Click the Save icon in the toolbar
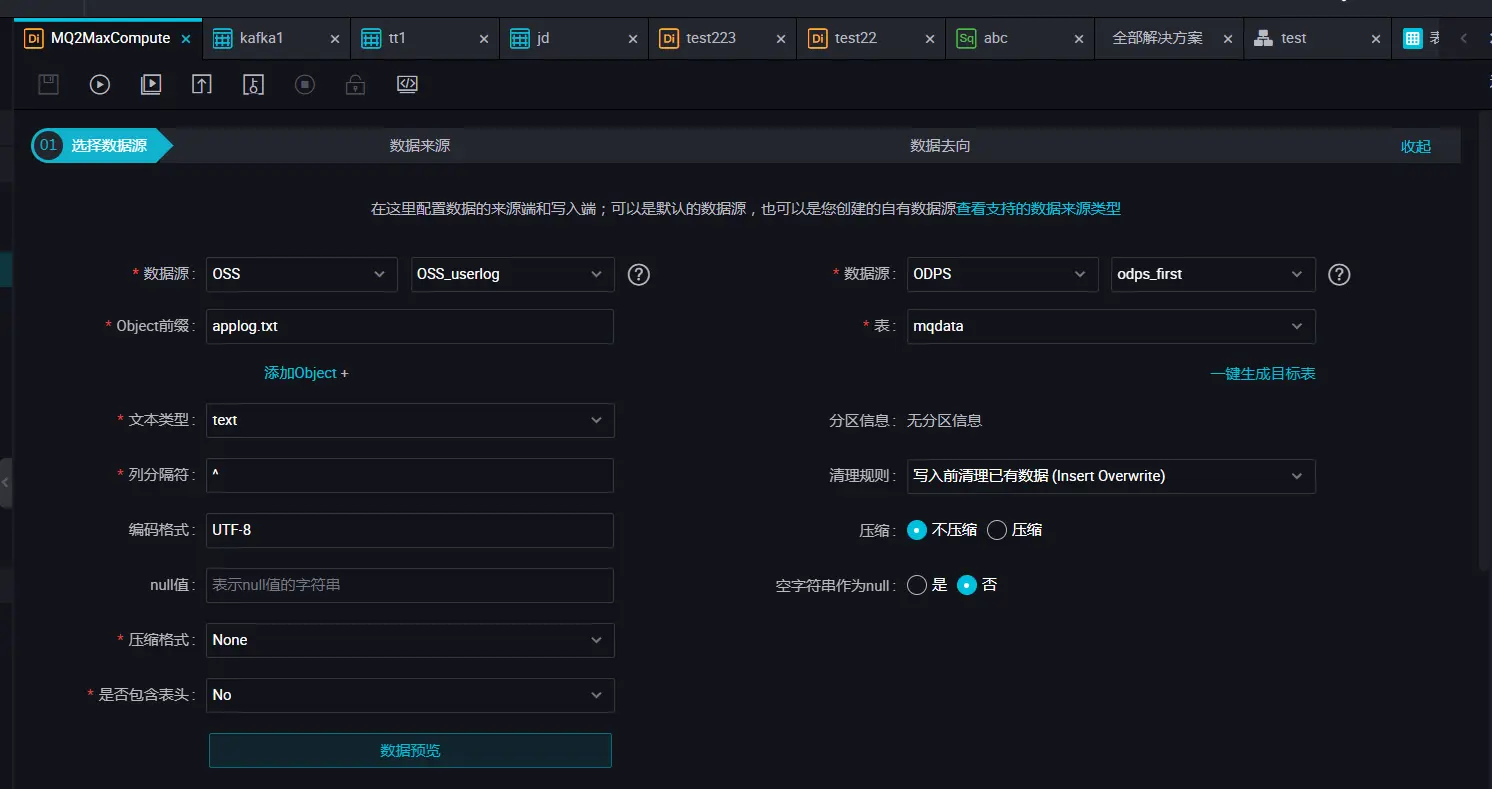Viewport: 1492px width, 789px height. (x=47, y=84)
